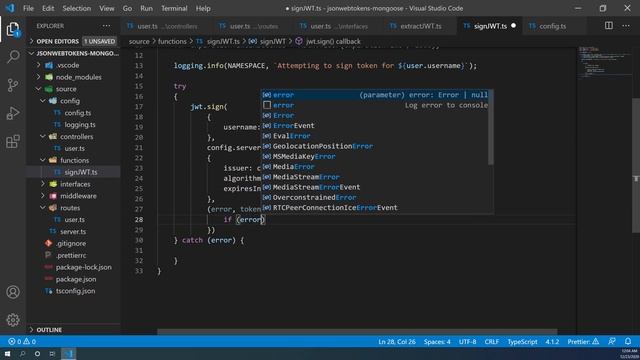Open notifications bell in status bar

point(628,341)
